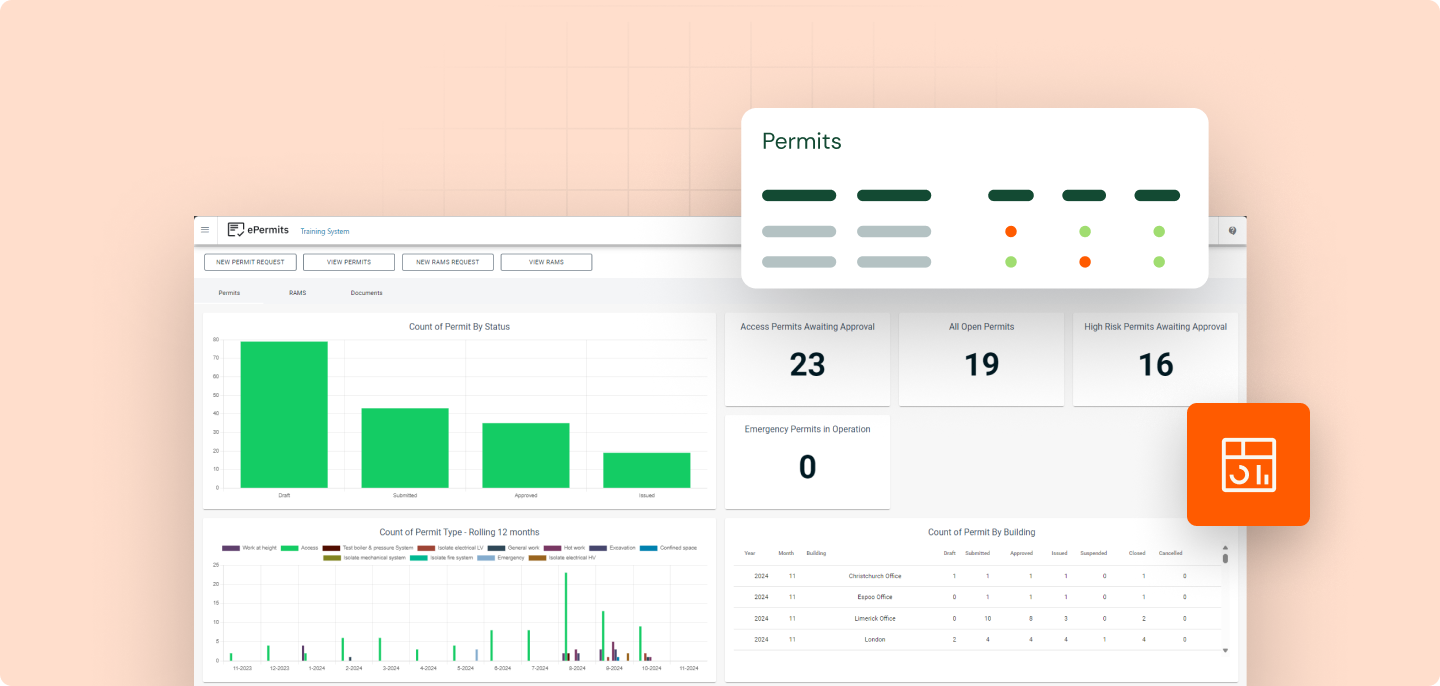Click the purple Work at height color swatch

(230, 548)
